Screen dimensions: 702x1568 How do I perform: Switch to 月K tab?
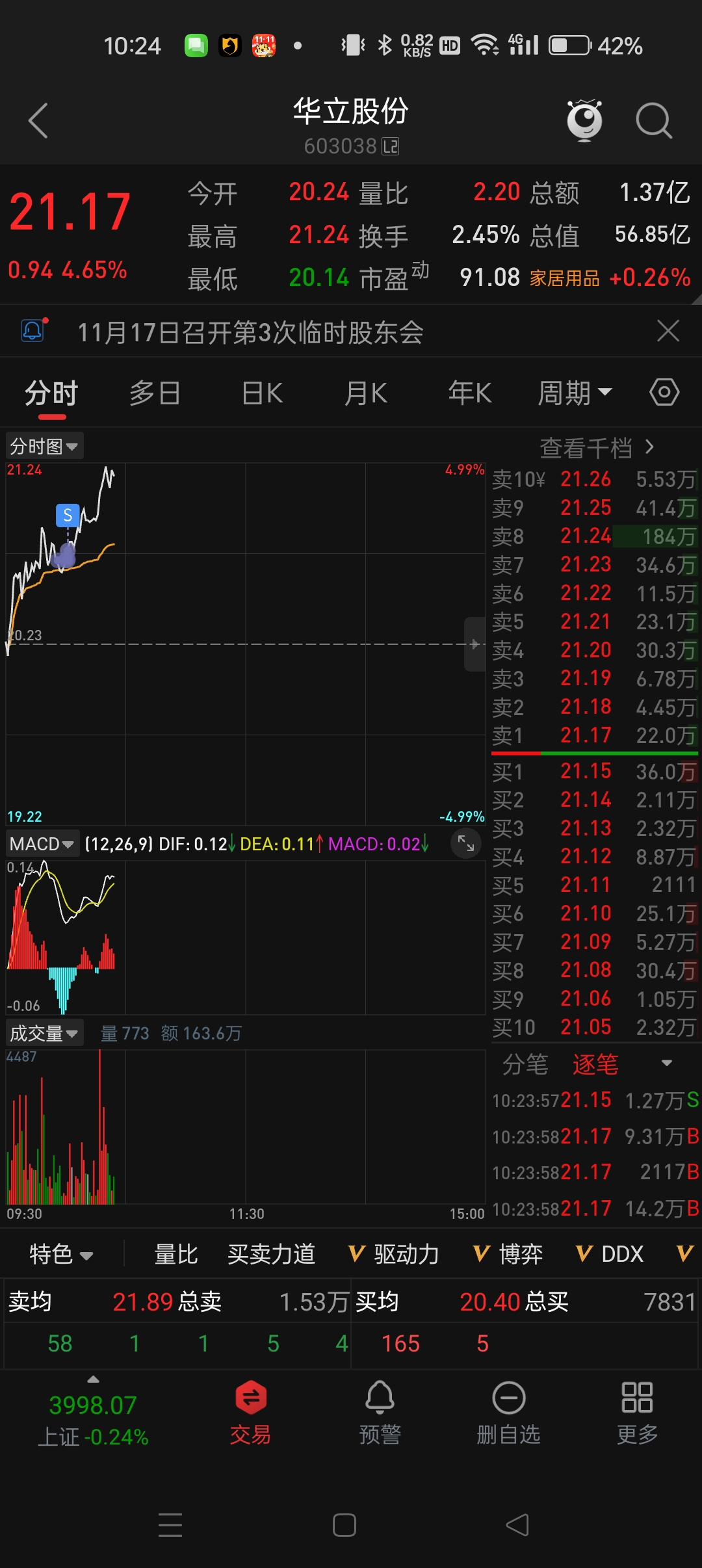(366, 393)
